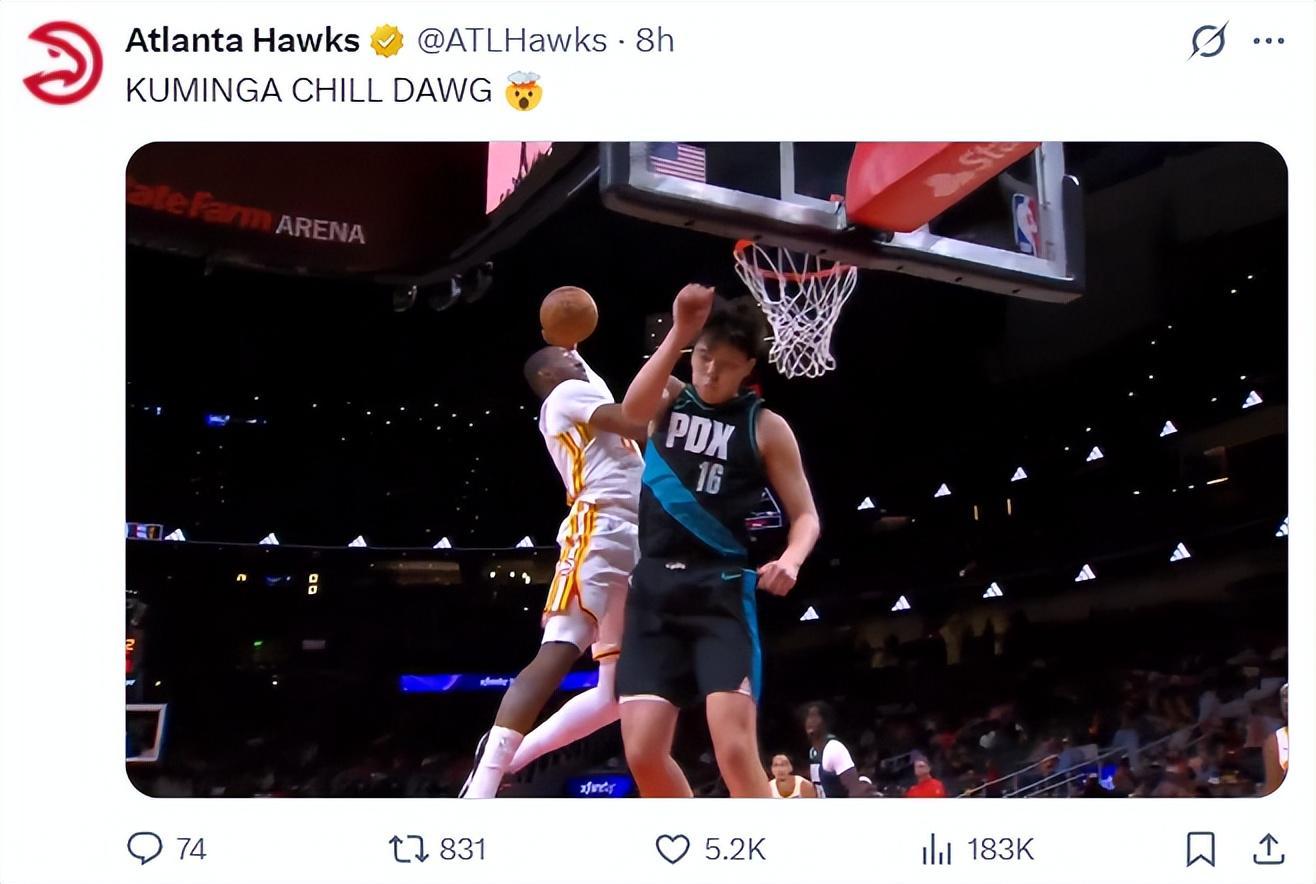
Task: Like the post with the heart icon
Action: tap(672, 849)
